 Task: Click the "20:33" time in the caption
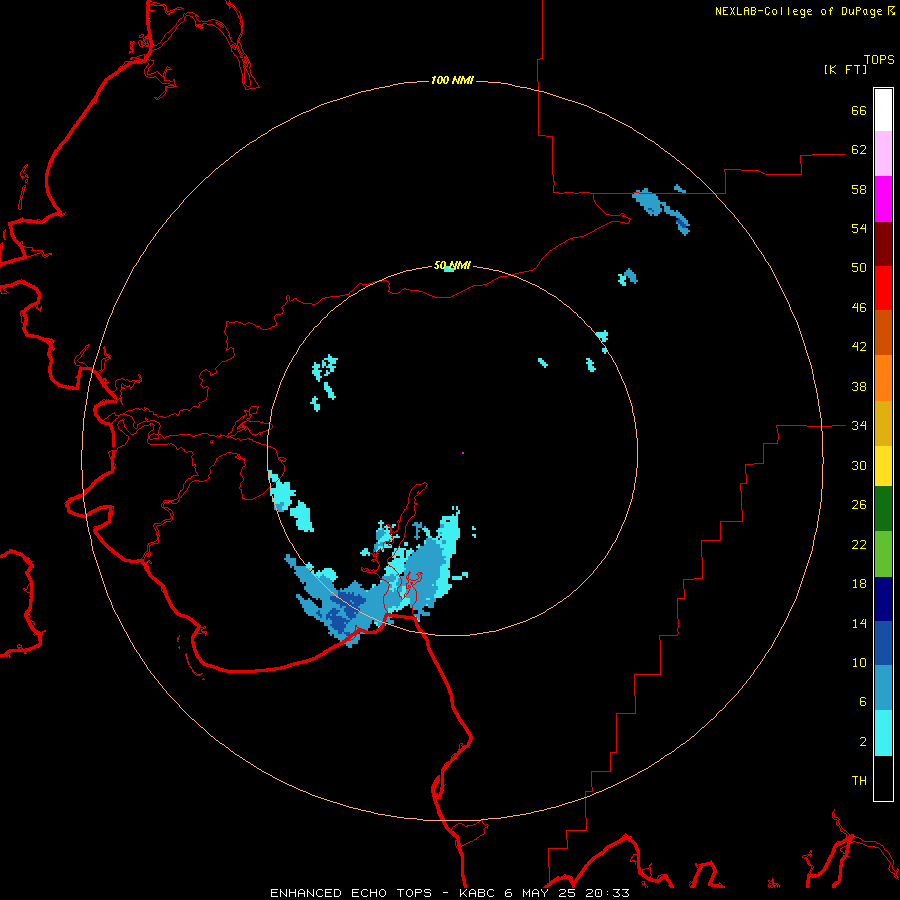click(607, 893)
